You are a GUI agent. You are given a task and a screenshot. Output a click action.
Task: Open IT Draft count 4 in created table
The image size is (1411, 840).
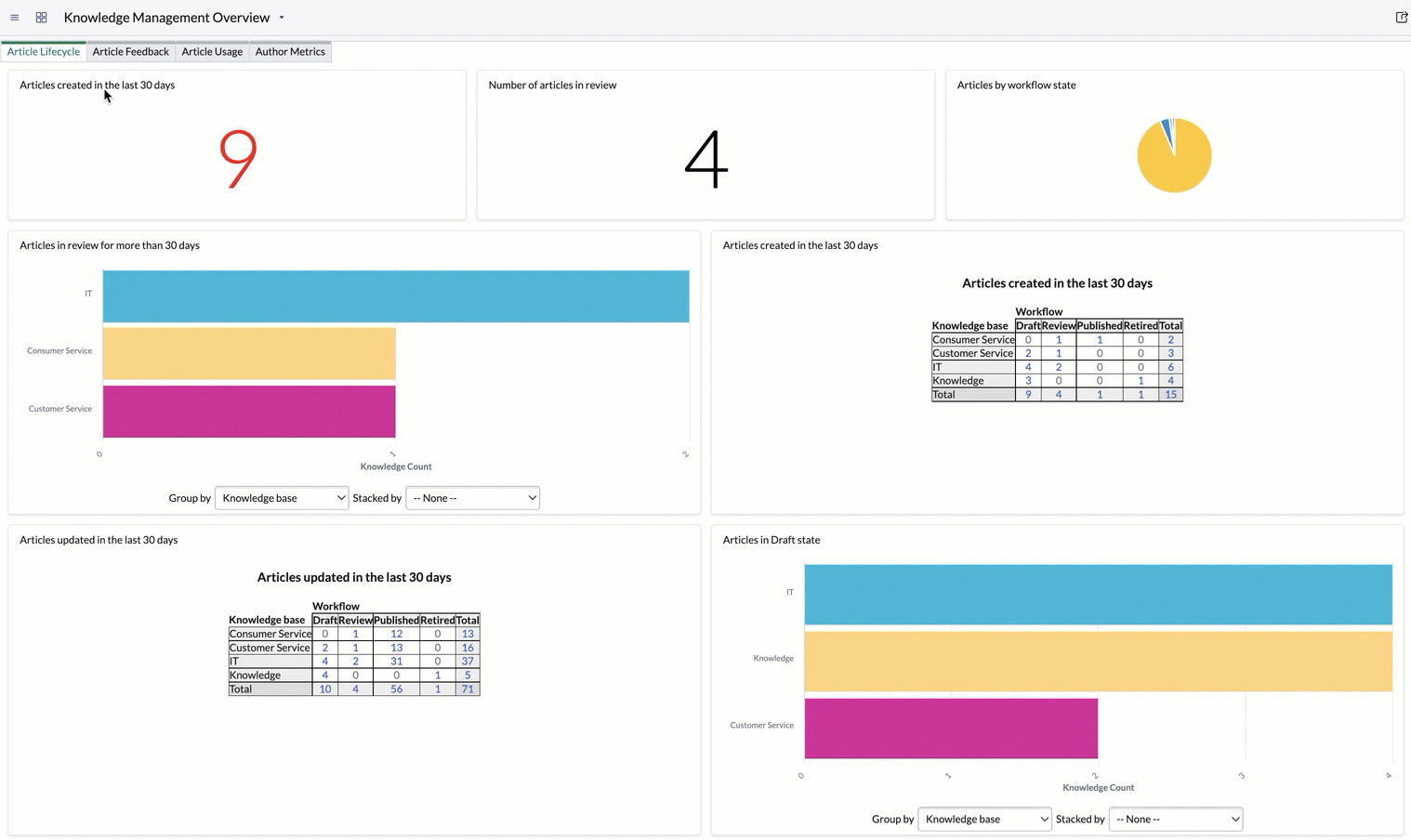tap(1028, 367)
